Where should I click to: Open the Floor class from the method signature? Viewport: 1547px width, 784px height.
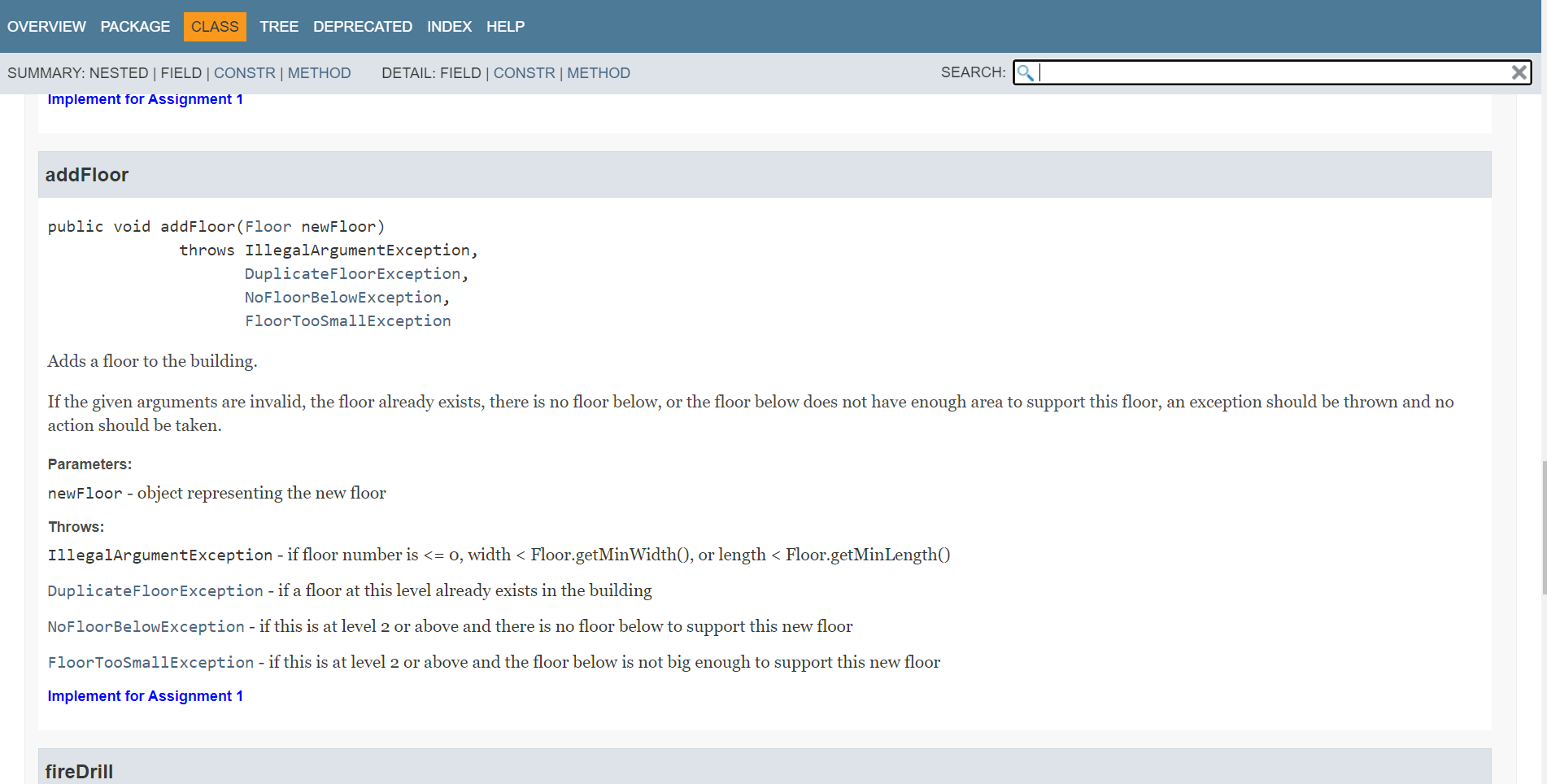click(268, 226)
